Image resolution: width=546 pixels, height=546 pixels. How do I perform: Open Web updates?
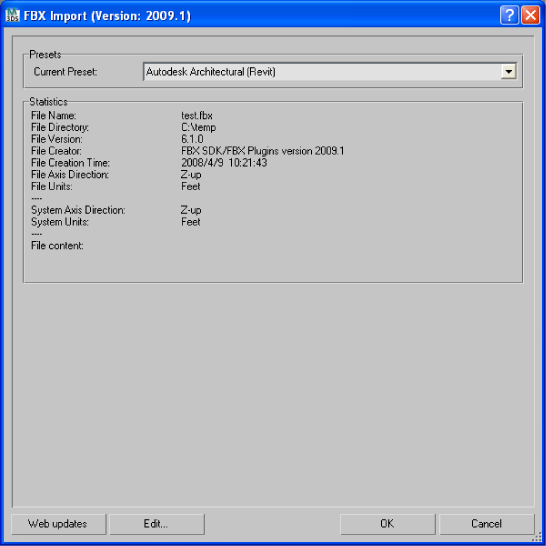pos(58,524)
